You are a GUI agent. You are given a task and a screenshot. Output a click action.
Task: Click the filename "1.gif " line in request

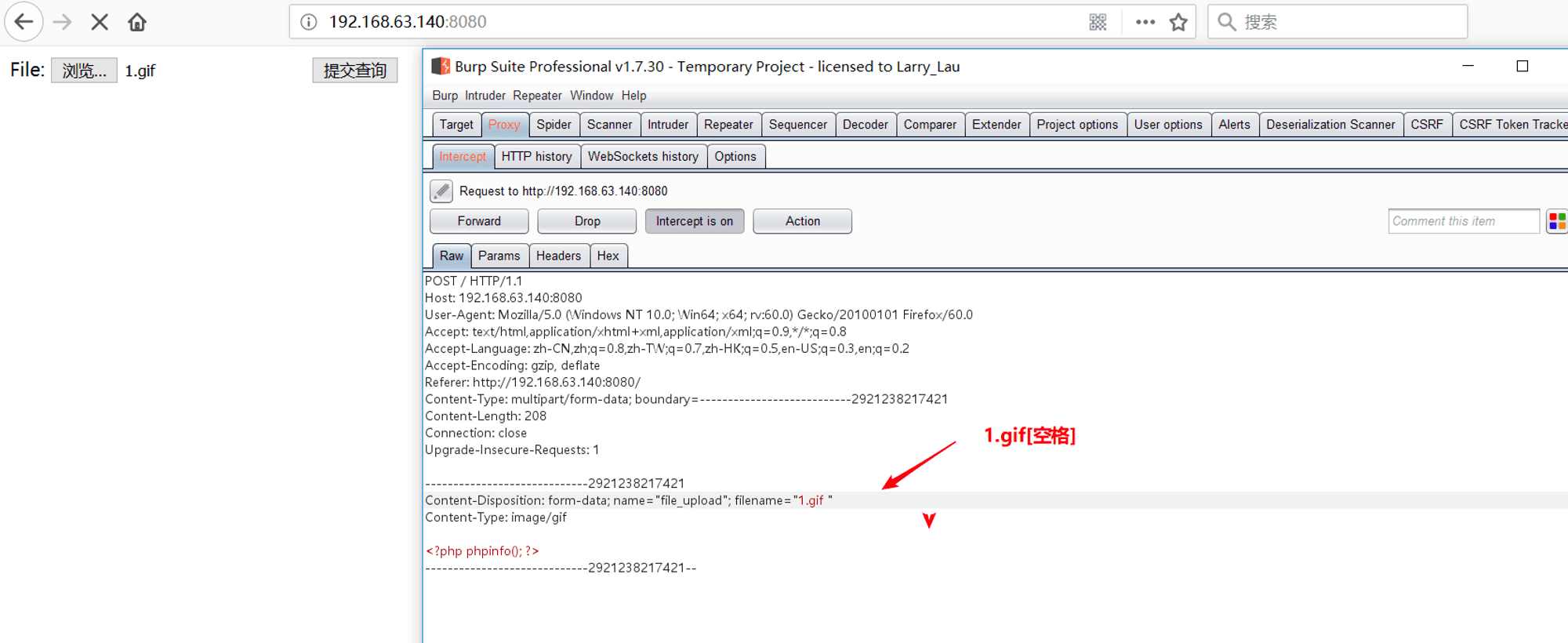(x=629, y=500)
